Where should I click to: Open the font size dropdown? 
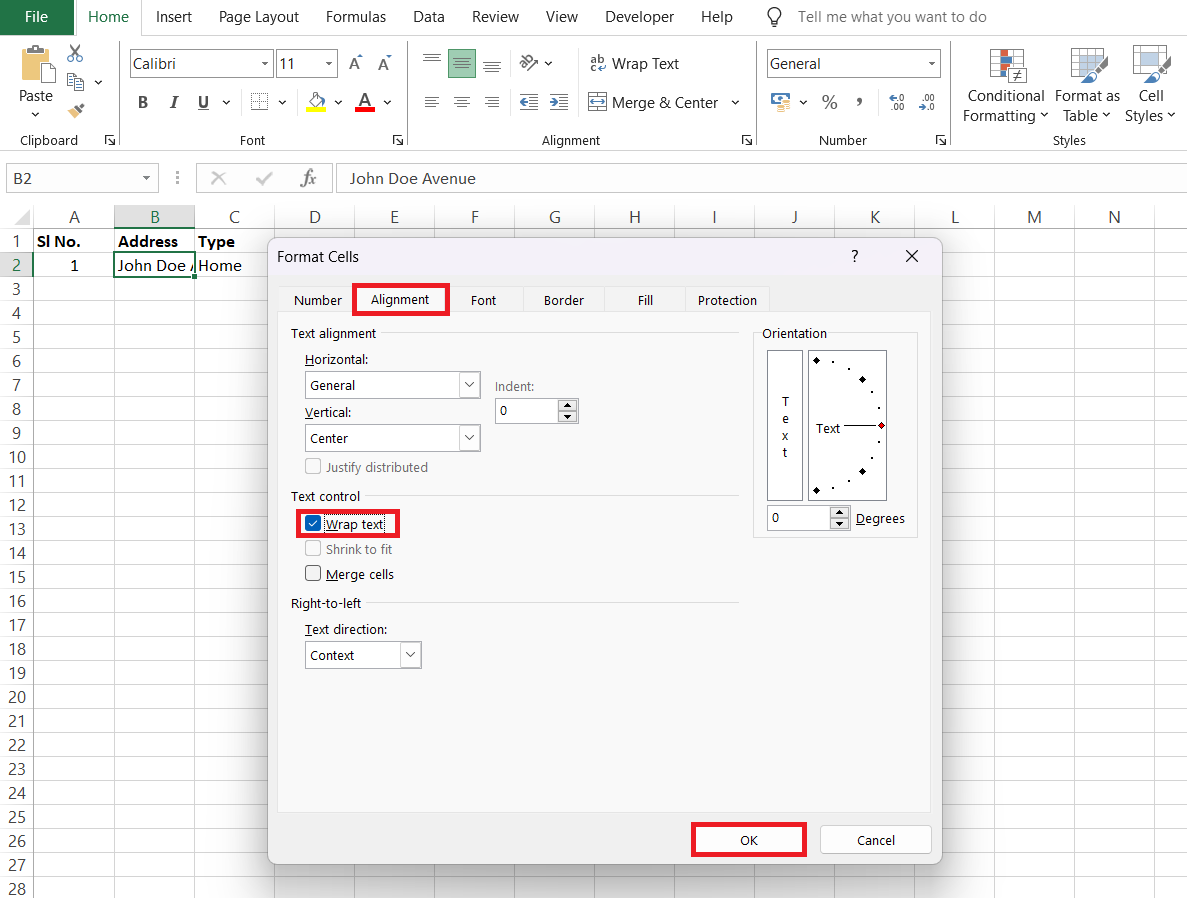[329, 64]
